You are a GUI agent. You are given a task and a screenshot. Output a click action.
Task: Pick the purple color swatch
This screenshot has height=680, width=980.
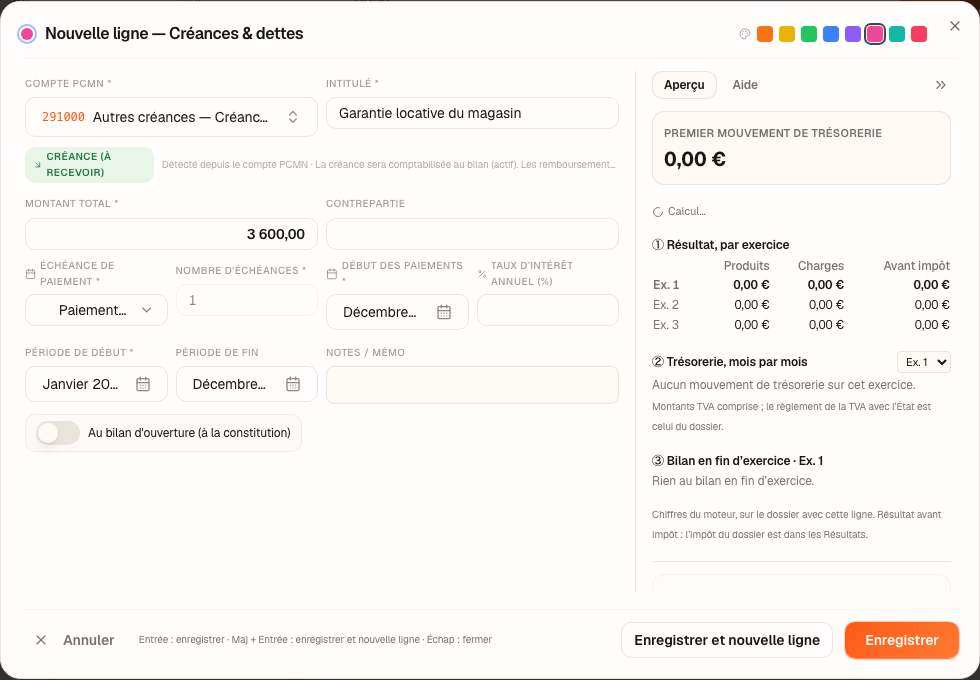852,34
